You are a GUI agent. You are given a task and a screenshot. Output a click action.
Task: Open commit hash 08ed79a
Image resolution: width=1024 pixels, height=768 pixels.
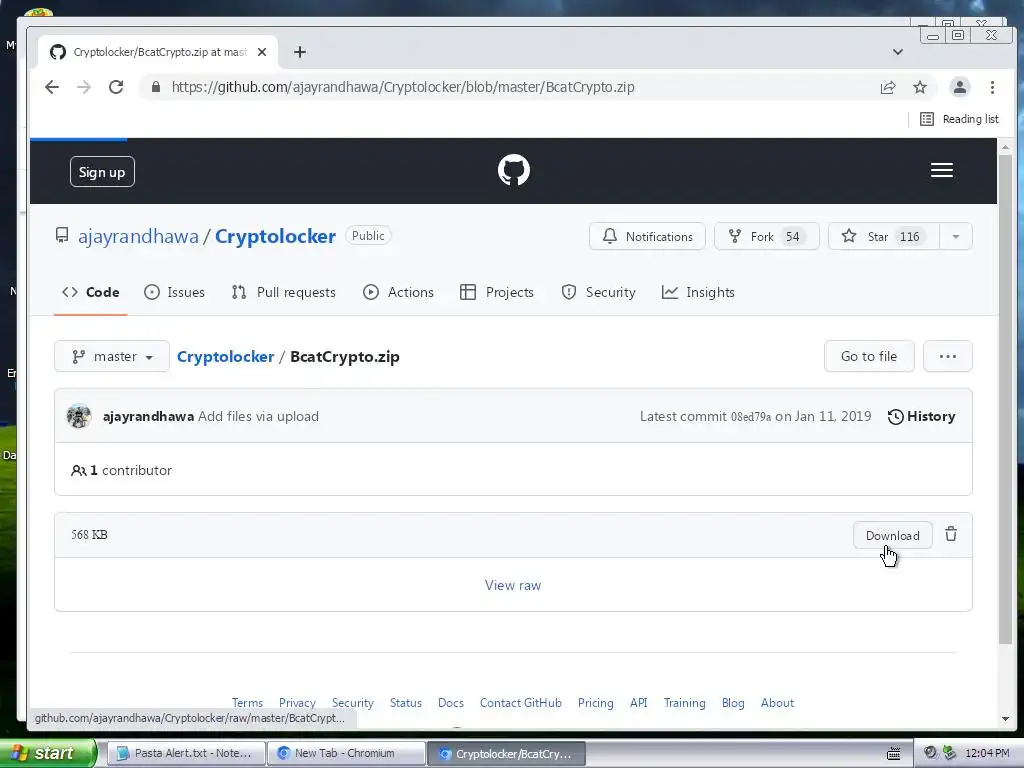point(750,417)
